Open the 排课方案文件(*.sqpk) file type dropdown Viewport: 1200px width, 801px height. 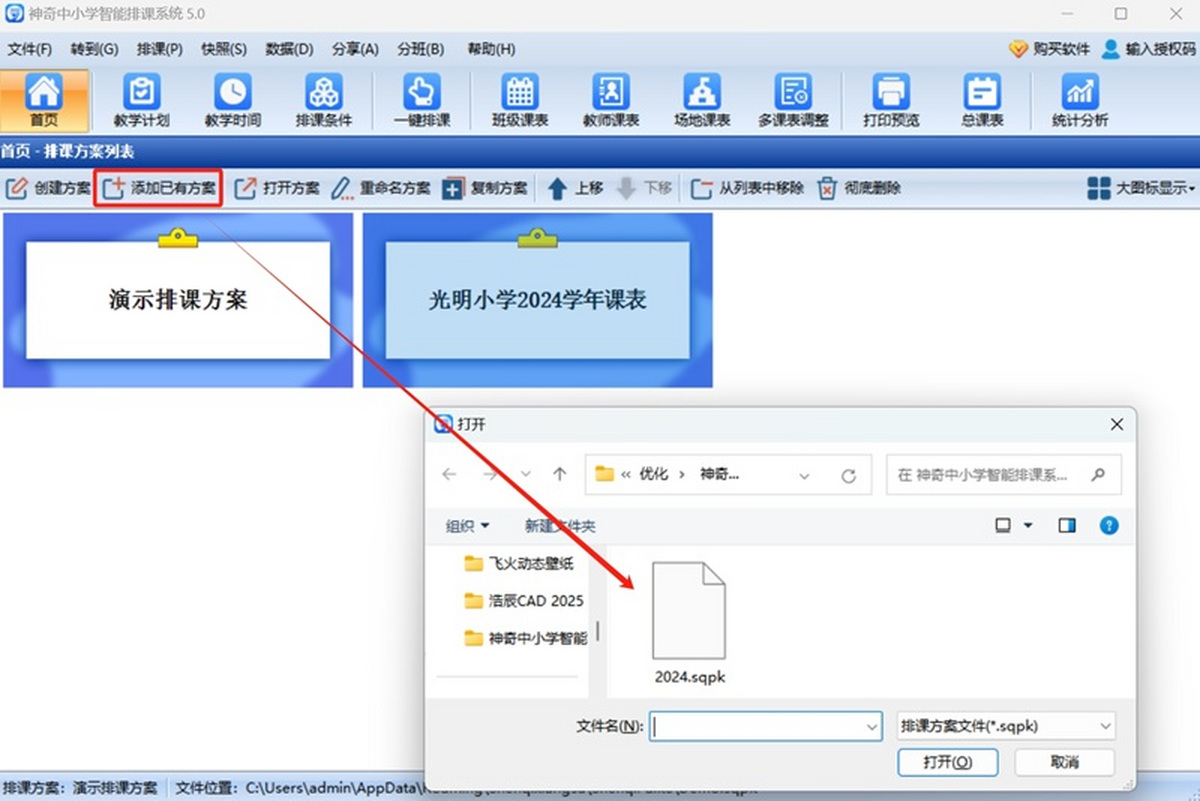click(1006, 726)
